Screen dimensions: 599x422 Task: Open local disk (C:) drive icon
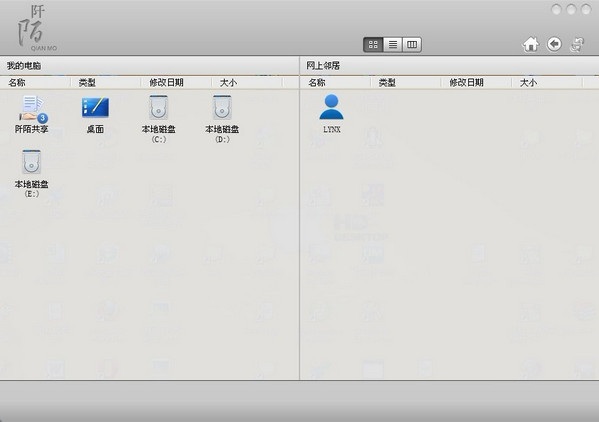coord(159,108)
